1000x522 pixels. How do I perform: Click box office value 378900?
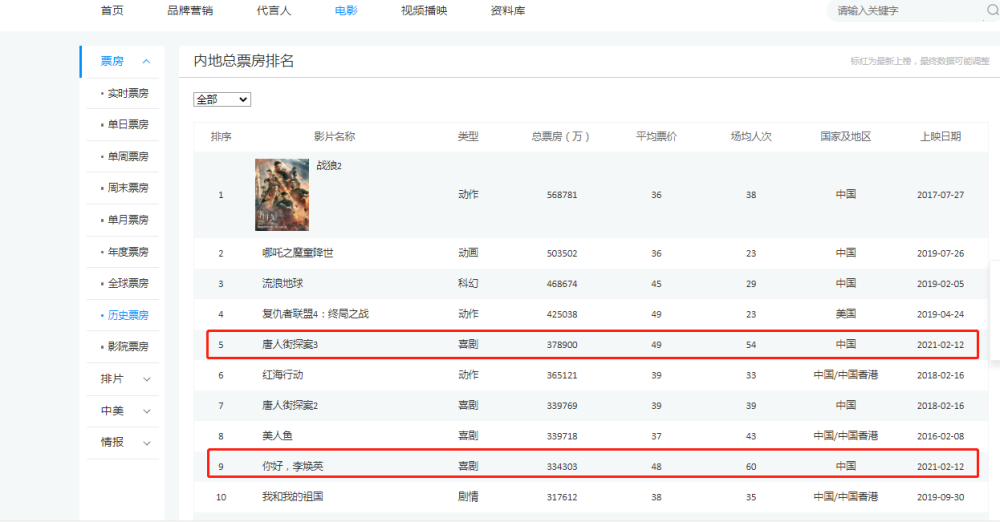[x=562, y=345]
